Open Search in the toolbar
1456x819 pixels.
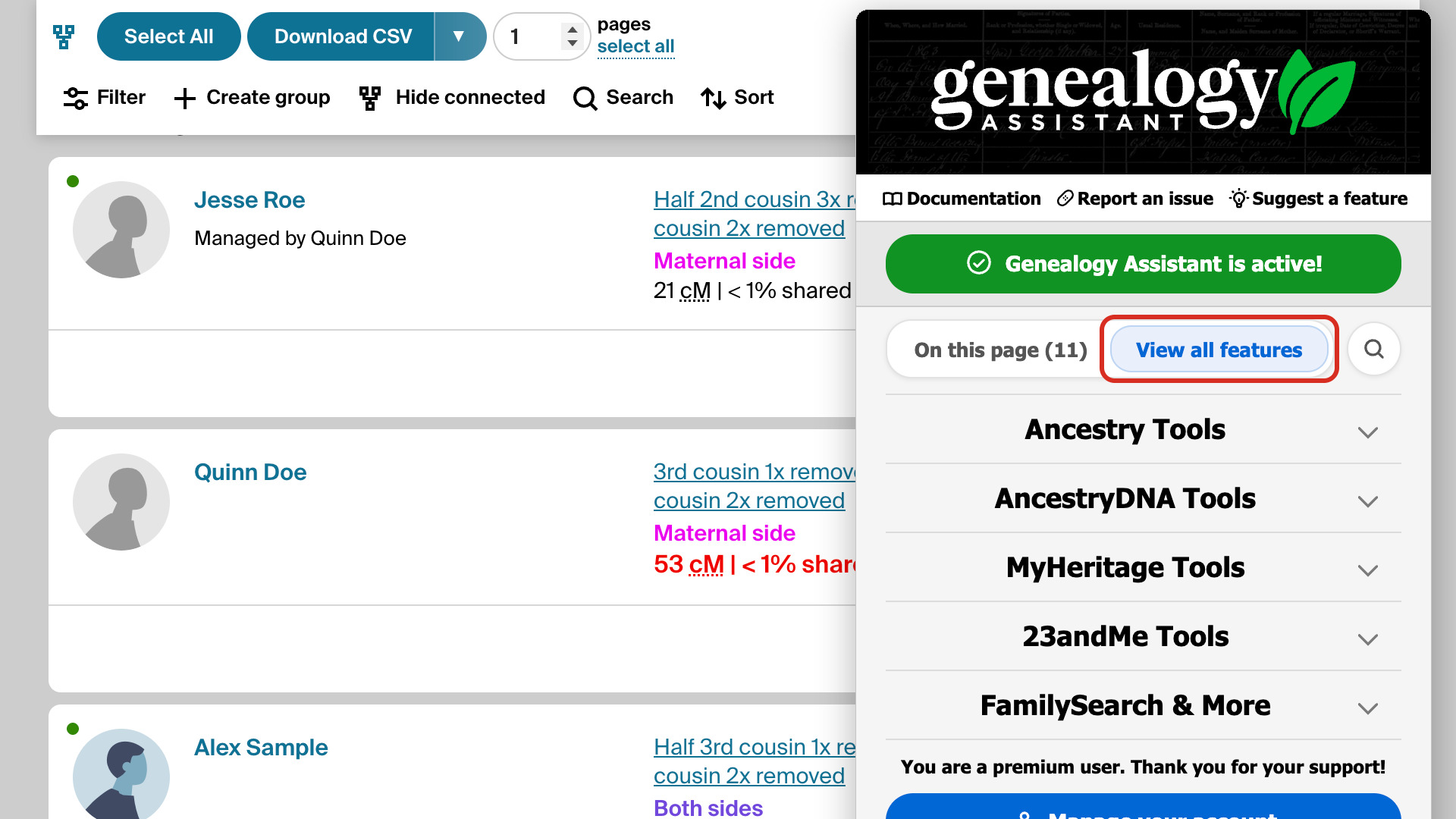623,98
